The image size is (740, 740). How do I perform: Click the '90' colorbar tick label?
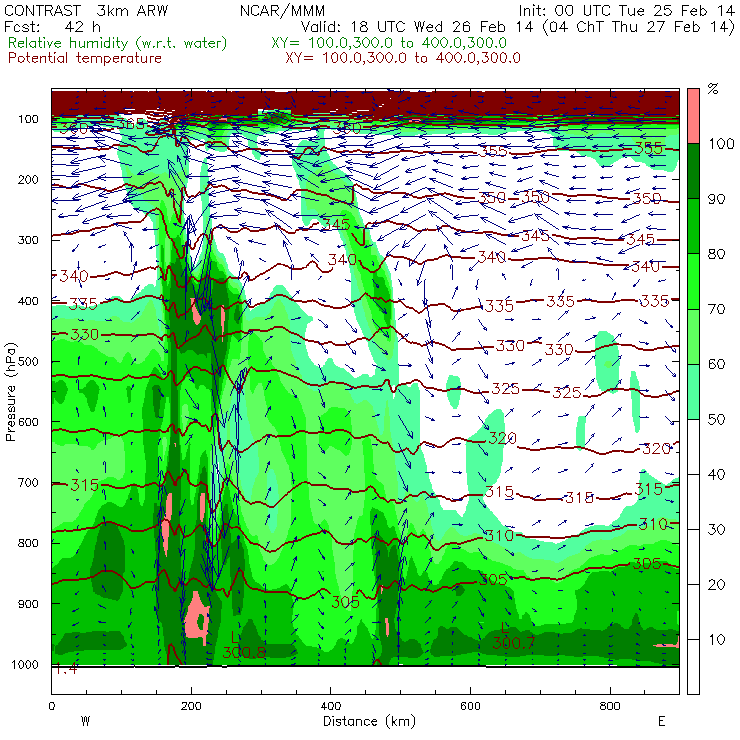click(717, 199)
